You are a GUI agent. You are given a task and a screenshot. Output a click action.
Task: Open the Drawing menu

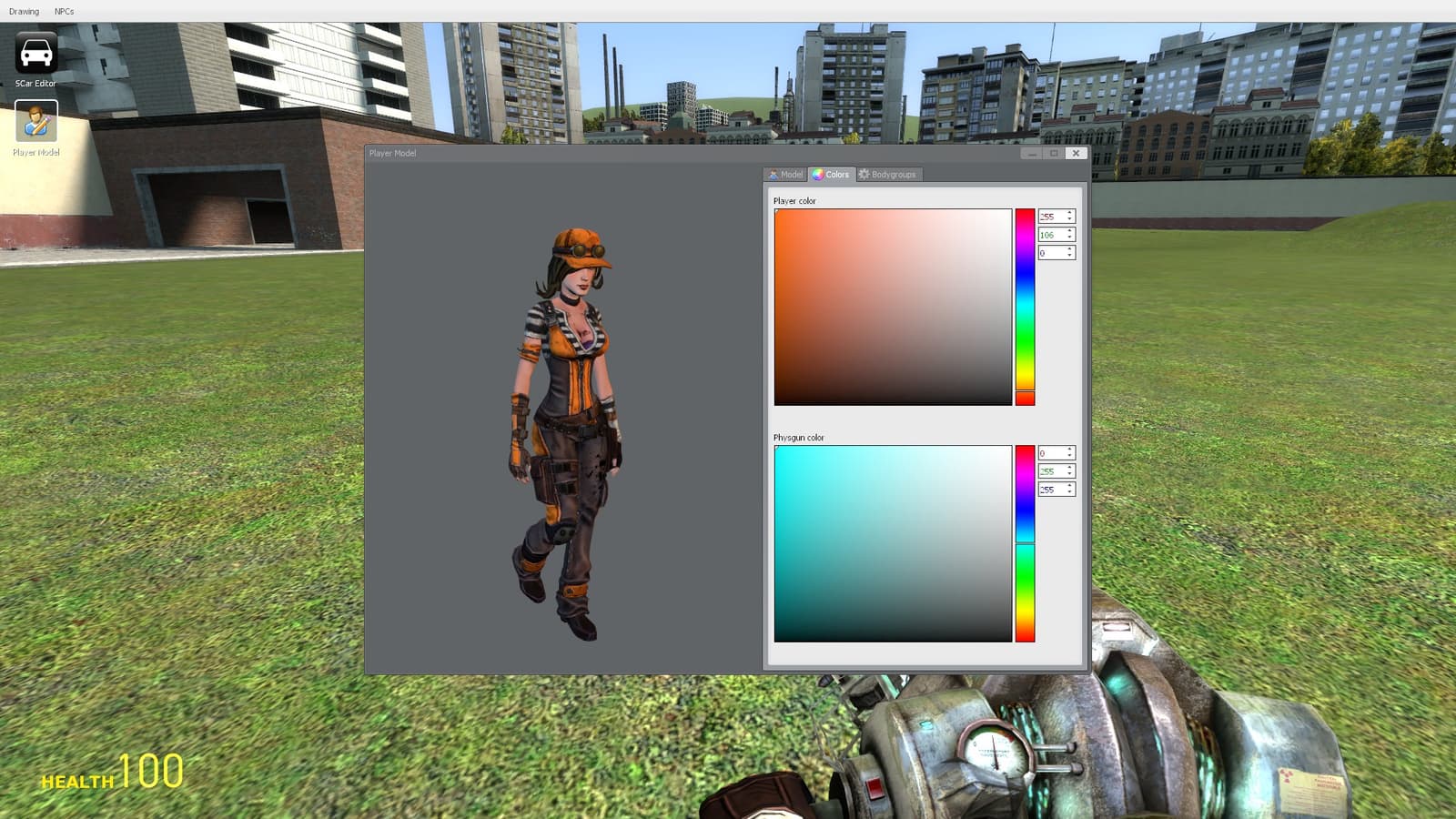[24, 11]
